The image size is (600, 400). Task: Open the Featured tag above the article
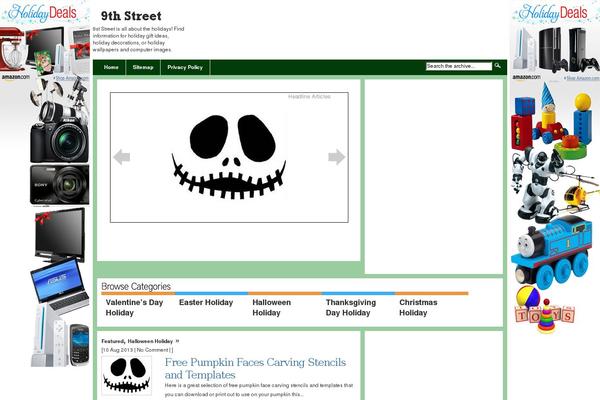click(x=113, y=341)
